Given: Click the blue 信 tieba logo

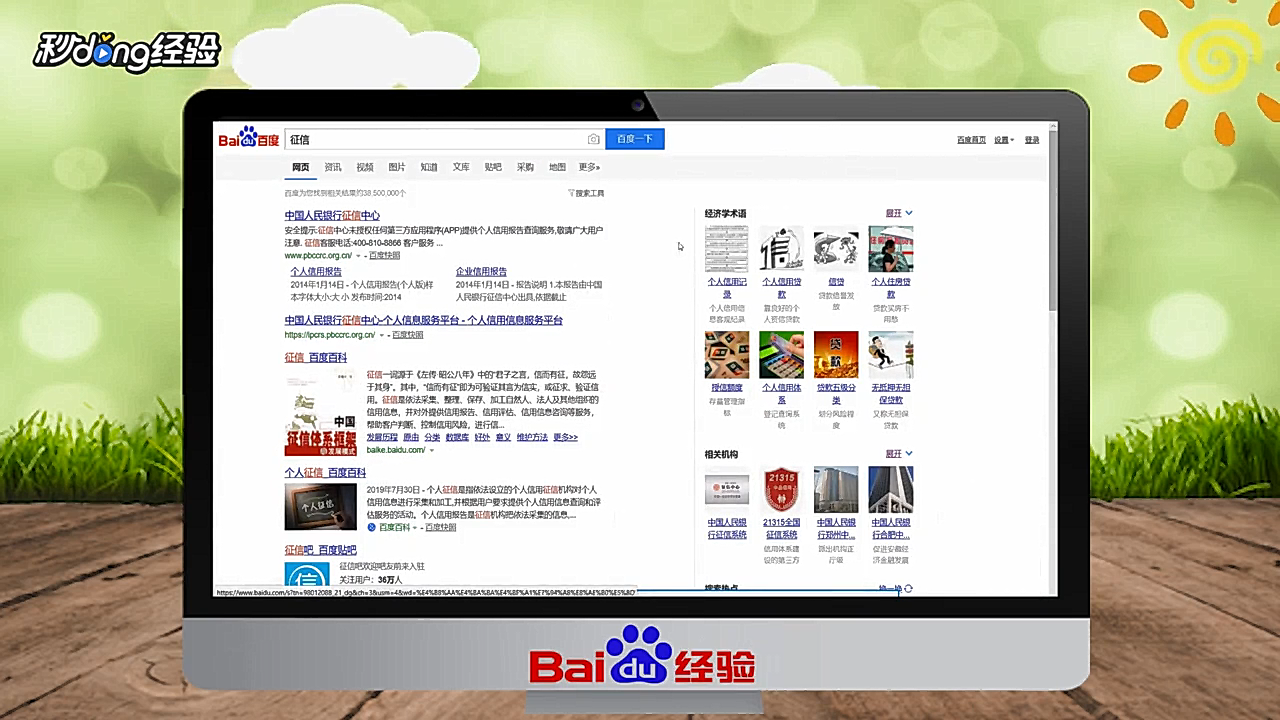Looking at the screenshot, I should pos(307,575).
